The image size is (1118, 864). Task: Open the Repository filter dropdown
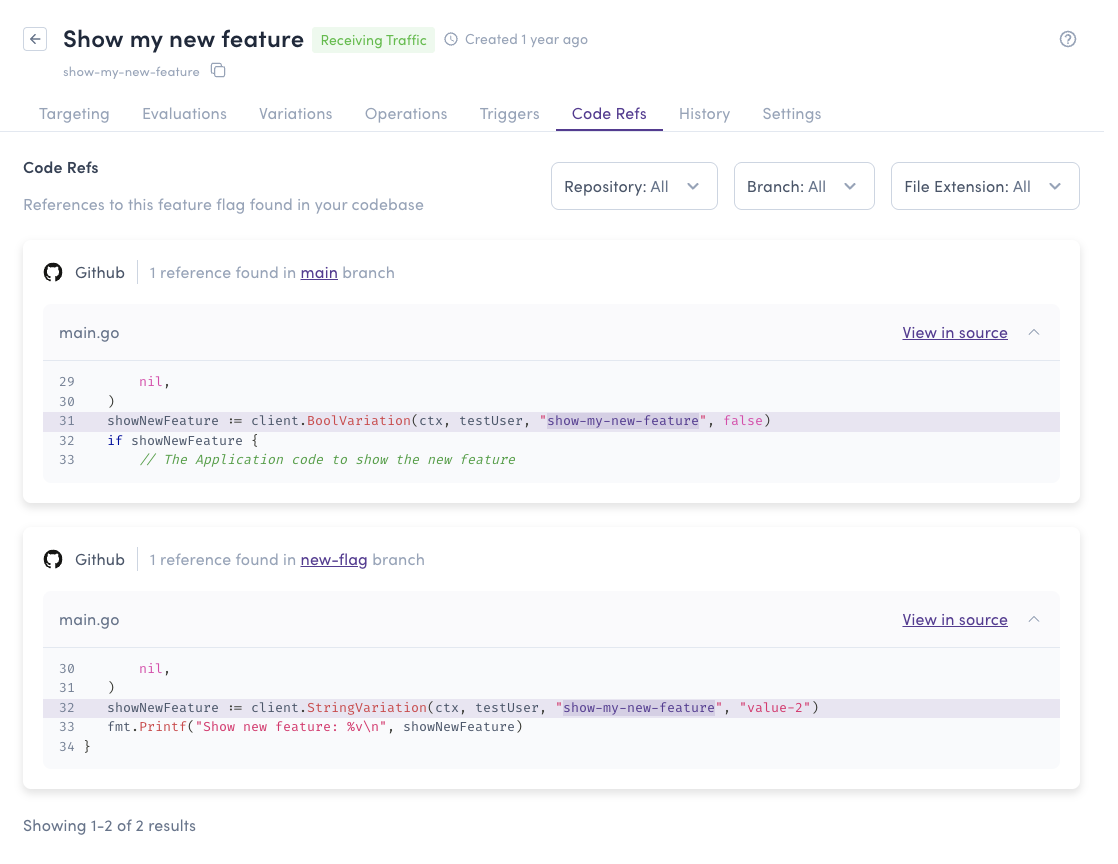tap(634, 186)
